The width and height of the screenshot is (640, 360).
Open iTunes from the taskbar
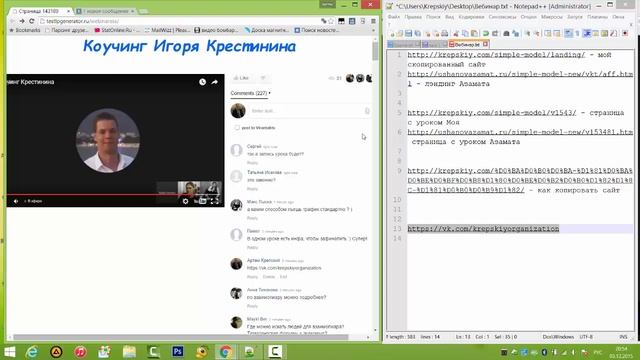tap(80, 352)
